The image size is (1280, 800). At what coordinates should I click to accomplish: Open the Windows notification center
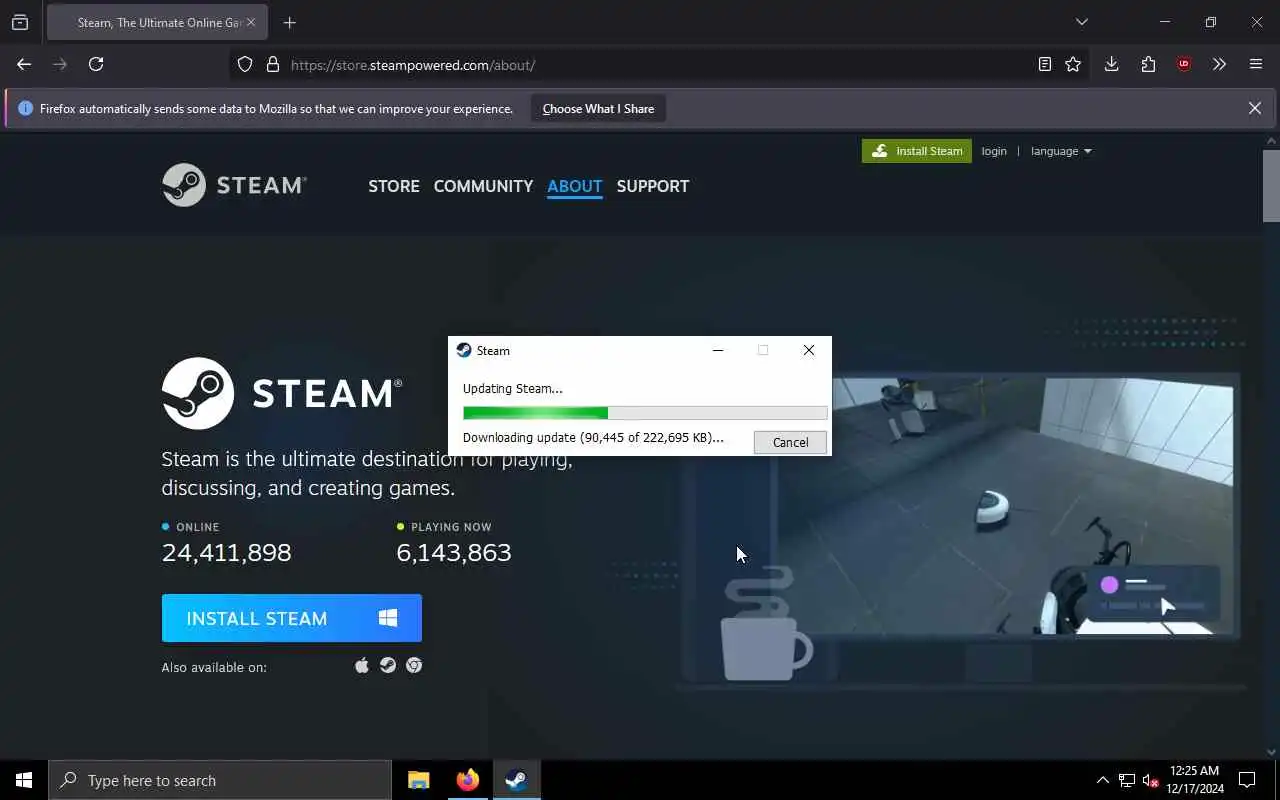click(x=1247, y=780)
